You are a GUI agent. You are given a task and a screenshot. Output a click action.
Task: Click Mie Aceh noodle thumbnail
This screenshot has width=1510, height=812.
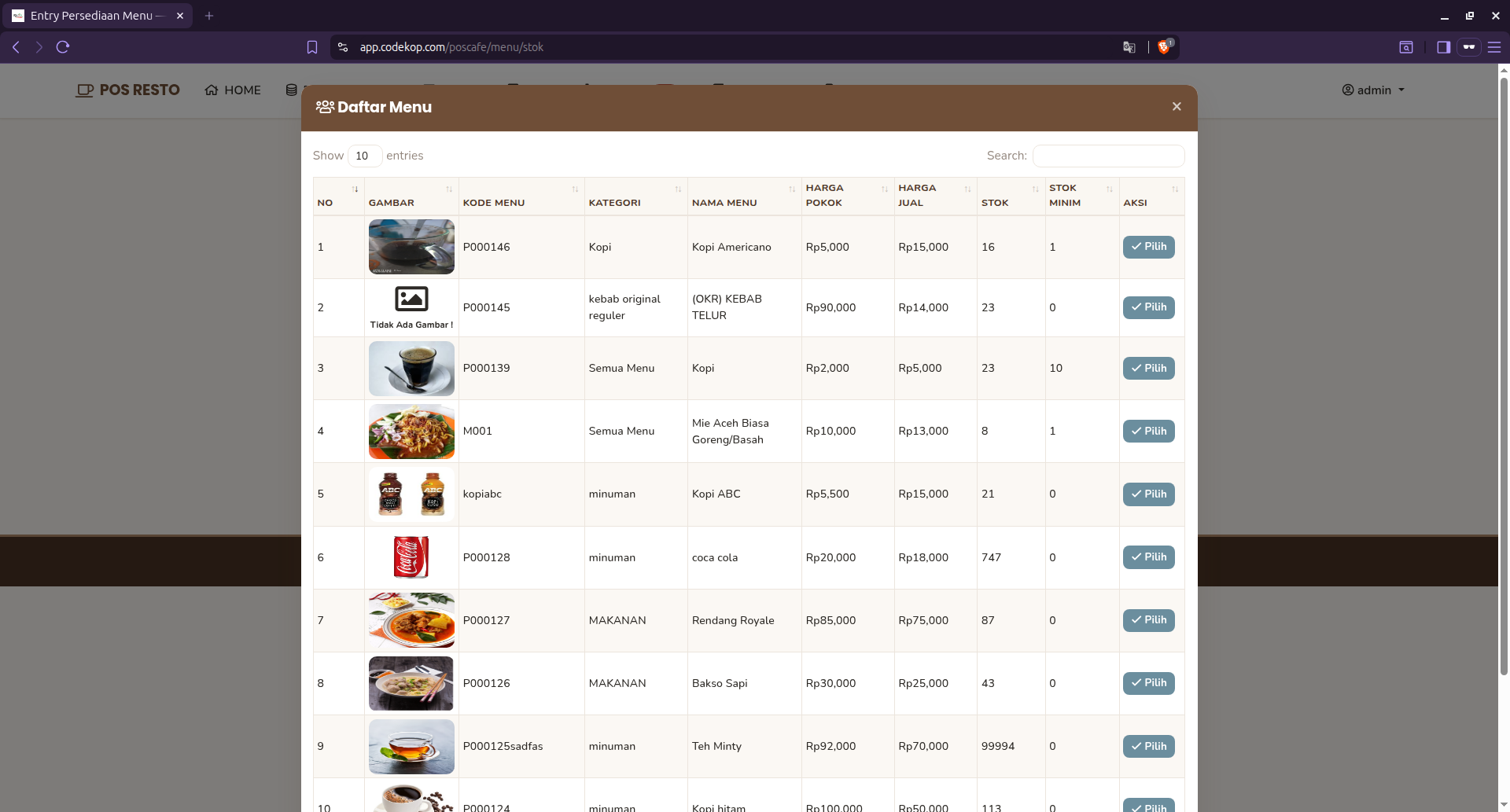(x=411, y=431)
